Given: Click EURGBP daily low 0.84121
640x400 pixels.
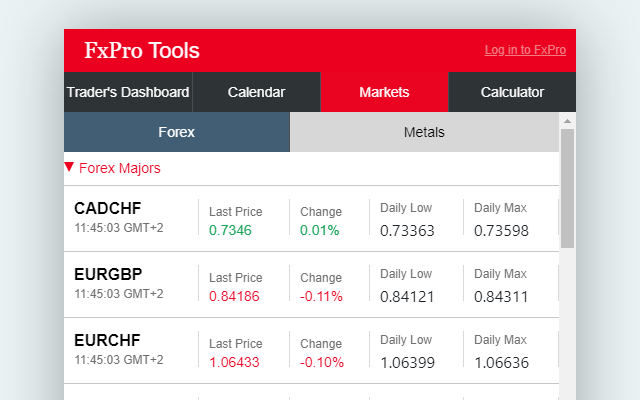Looking at the screenshot, I should pyautogui.click(x=407, y=297).
